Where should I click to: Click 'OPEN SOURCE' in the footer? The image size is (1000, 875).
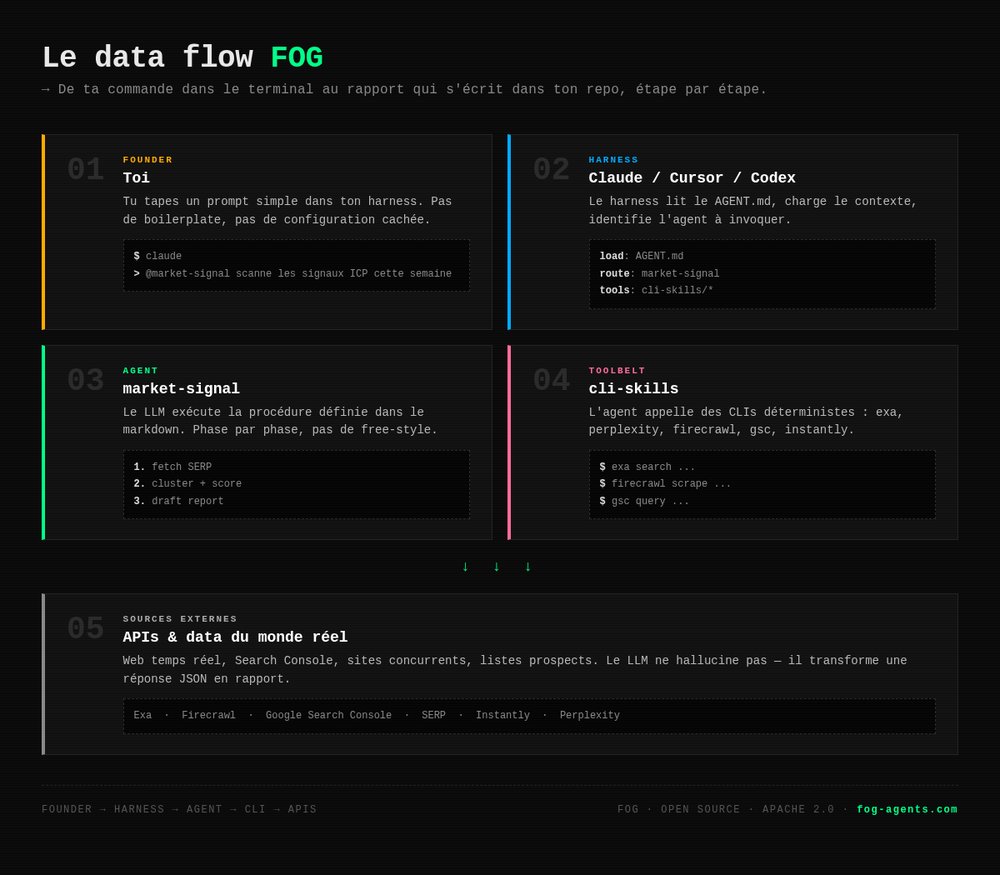pyautogui.click(x=700, y=809)
